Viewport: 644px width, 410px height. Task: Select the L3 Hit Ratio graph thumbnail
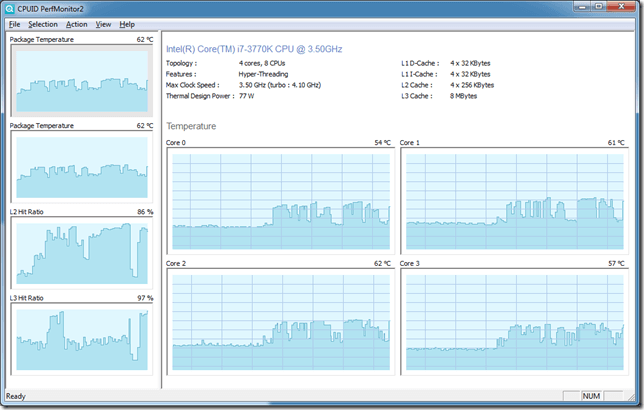(82, 339)
